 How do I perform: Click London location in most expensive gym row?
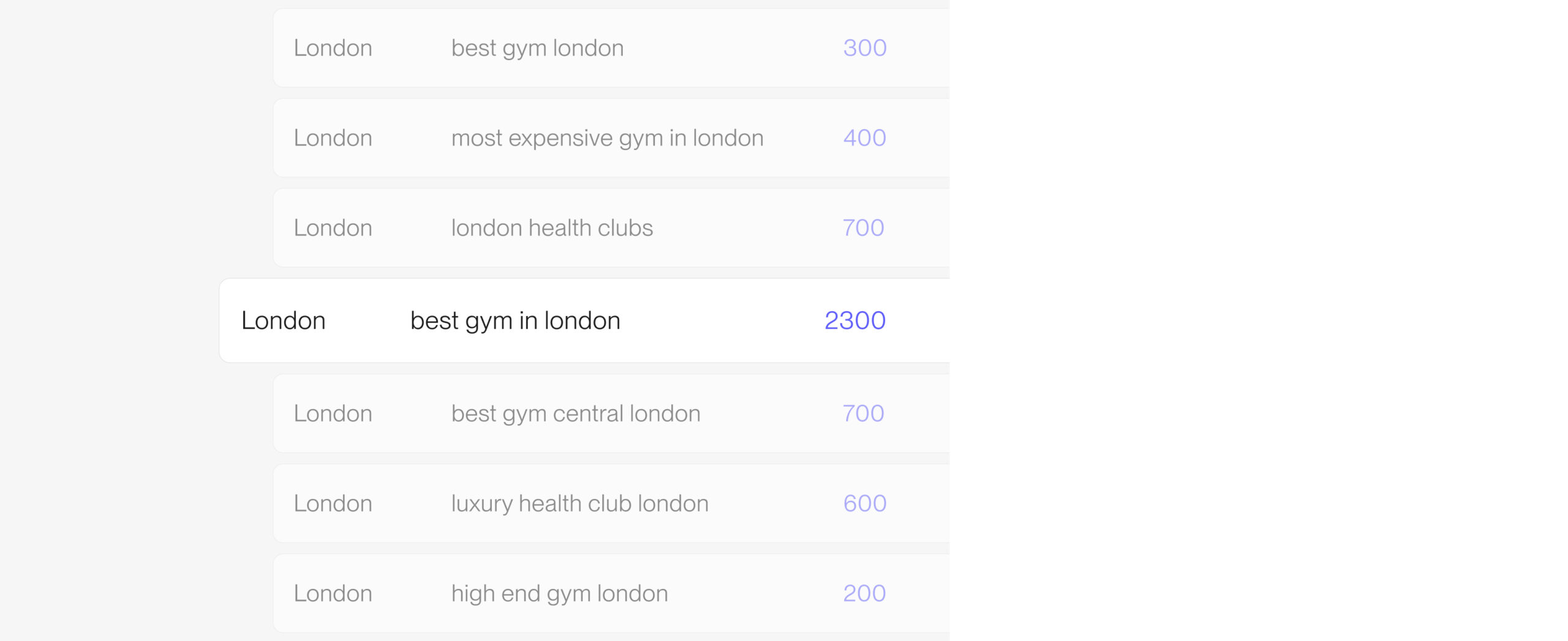[x=333, y=138]
